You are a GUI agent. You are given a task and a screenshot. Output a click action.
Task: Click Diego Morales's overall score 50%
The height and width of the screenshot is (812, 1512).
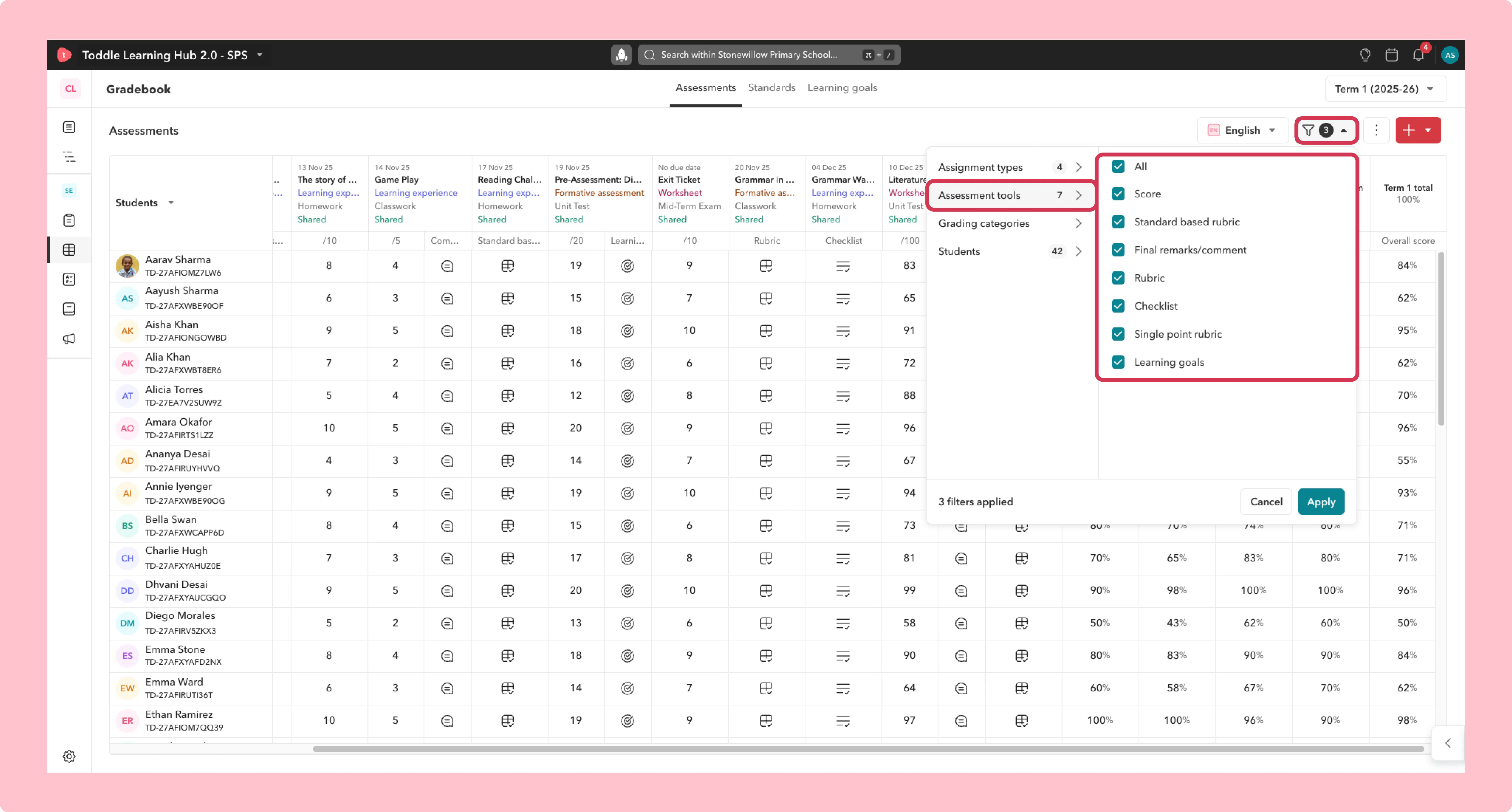coord(1407,623)
